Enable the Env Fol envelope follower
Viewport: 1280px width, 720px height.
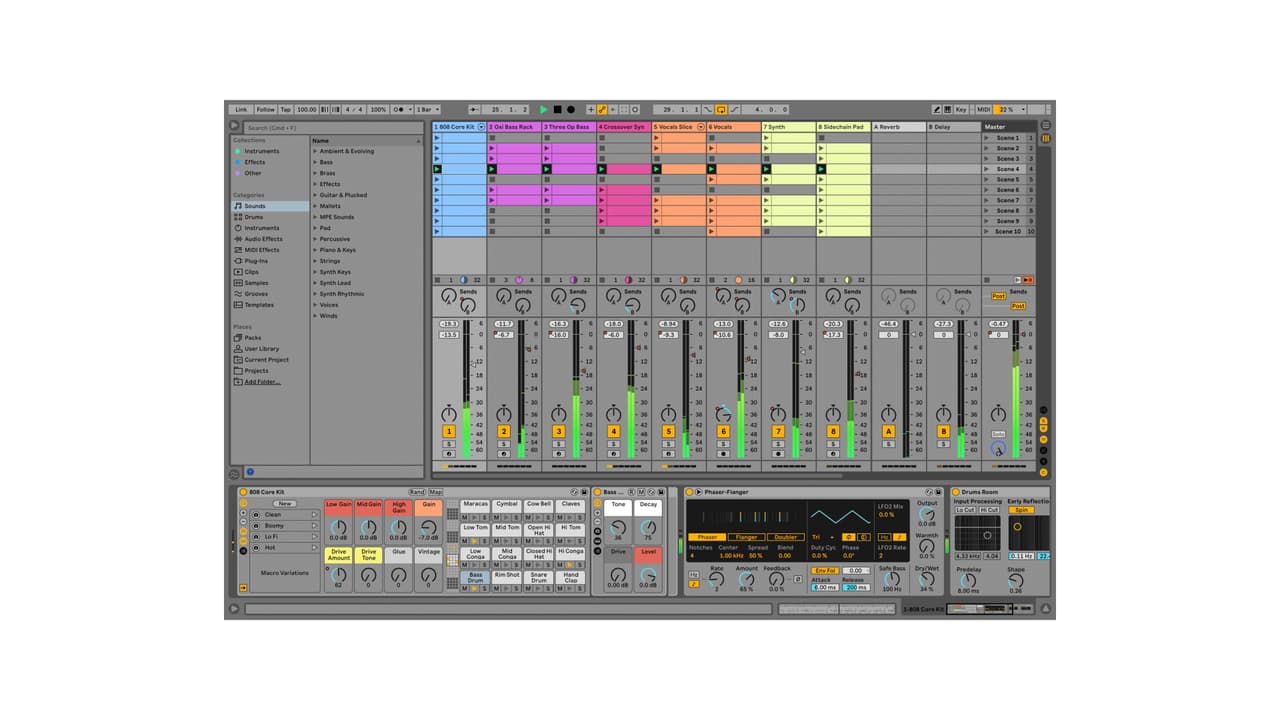pos(824,570)
